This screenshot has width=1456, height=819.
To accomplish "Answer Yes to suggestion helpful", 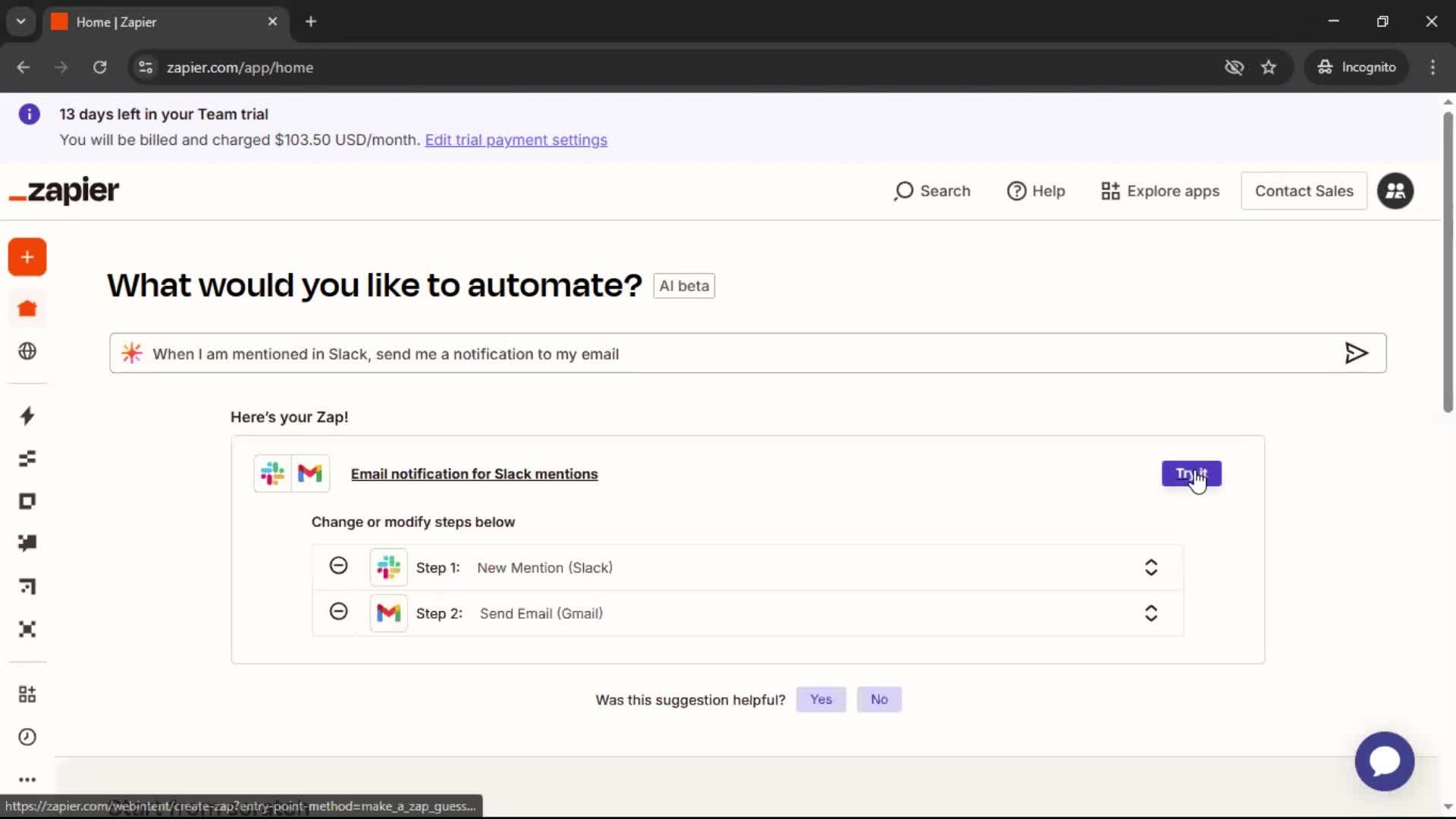I will (x=821, y=699).
